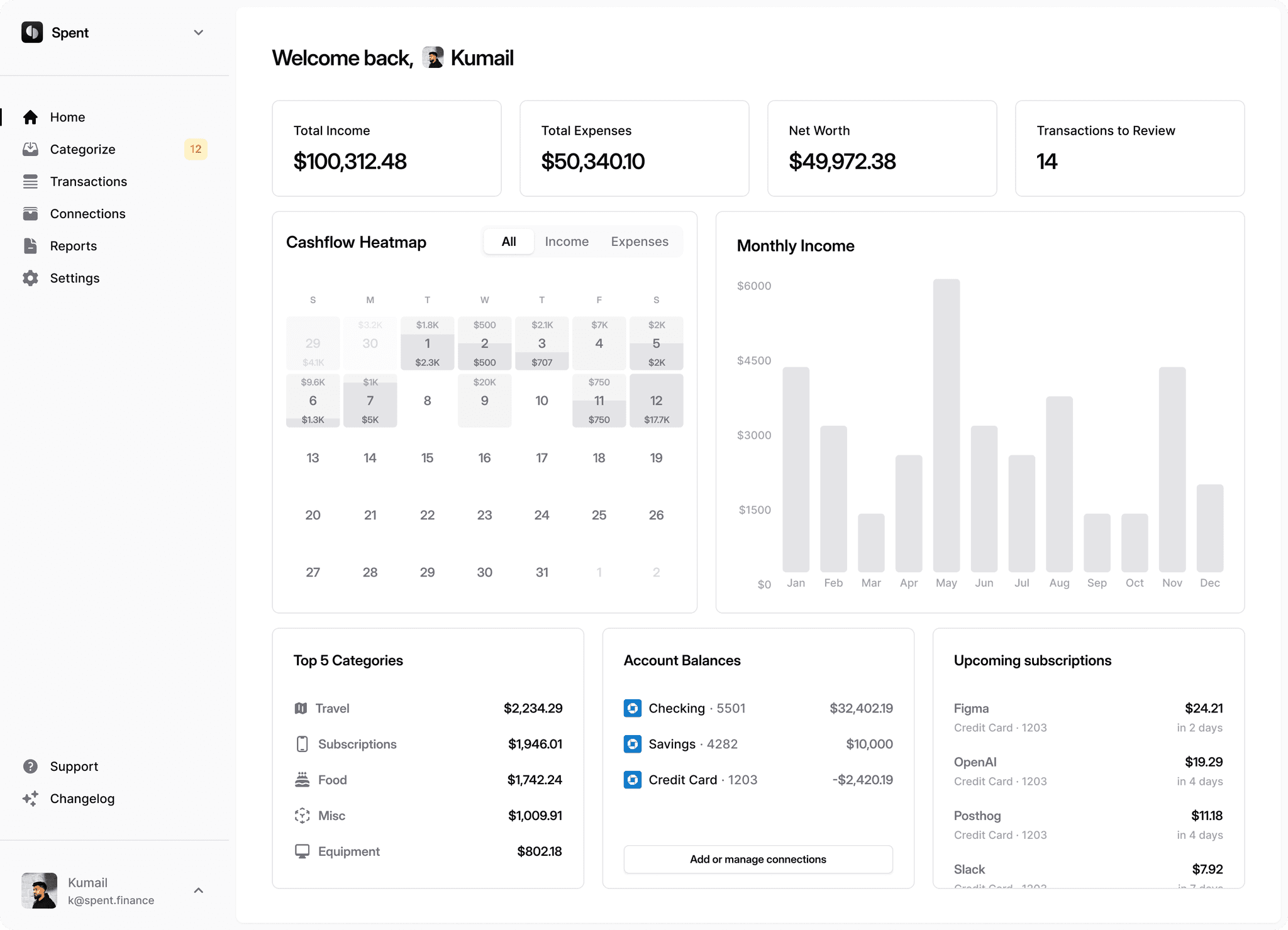
Task: Click the Support sidebar icon
Action: click(30, 765)
